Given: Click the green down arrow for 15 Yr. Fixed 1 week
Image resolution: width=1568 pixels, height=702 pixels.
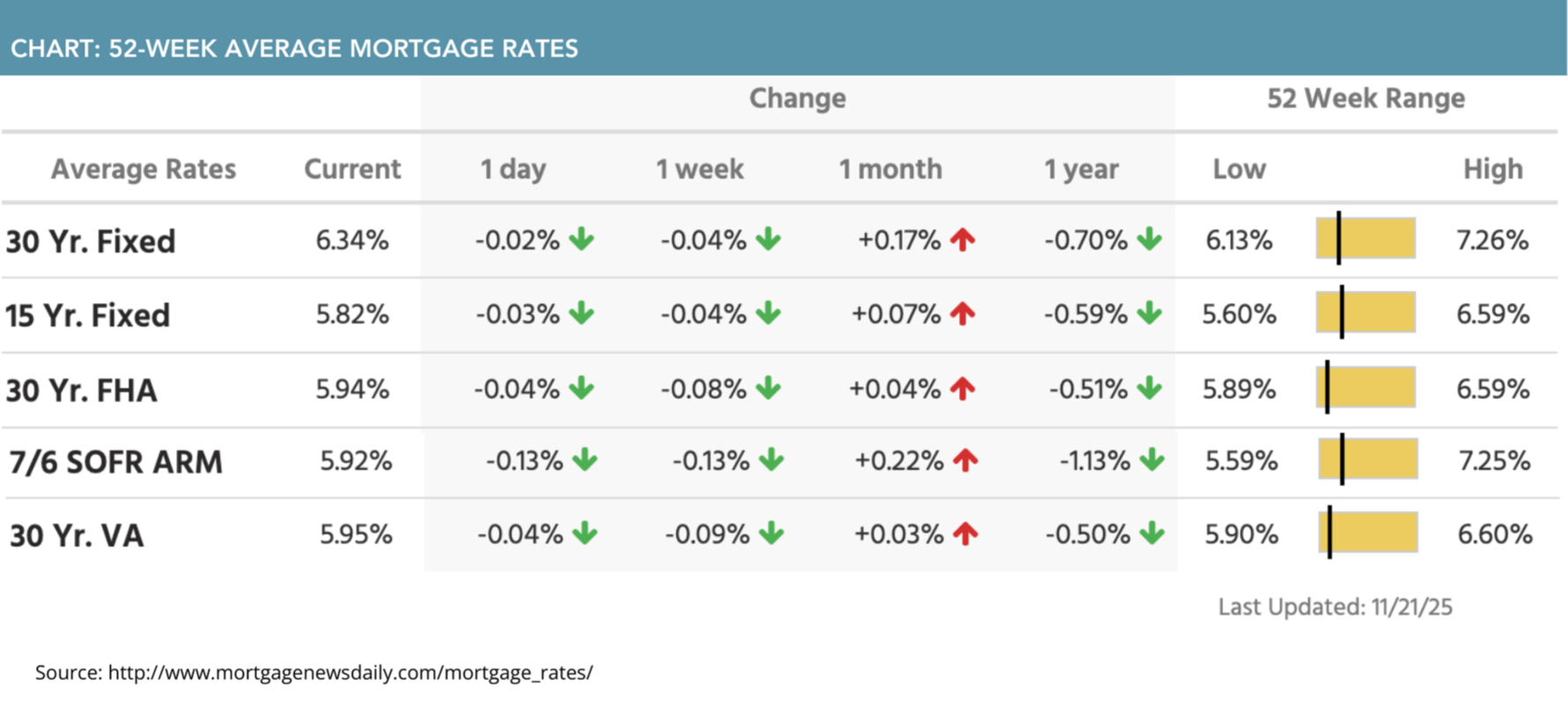Looking at the screenshot, I should click(769, 313).
